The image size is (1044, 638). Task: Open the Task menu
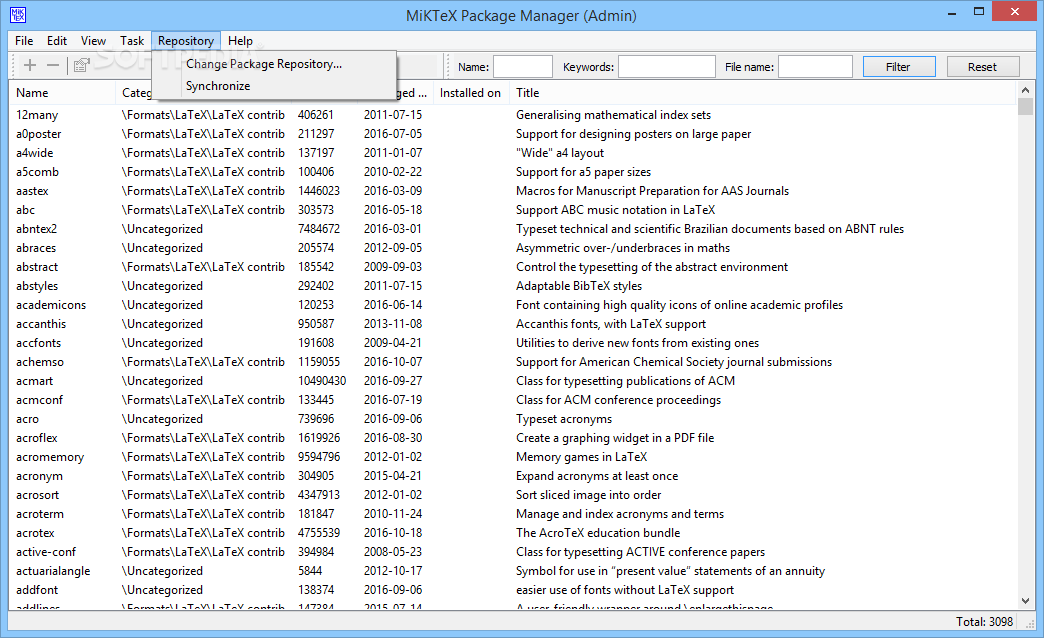coord(132,41)
